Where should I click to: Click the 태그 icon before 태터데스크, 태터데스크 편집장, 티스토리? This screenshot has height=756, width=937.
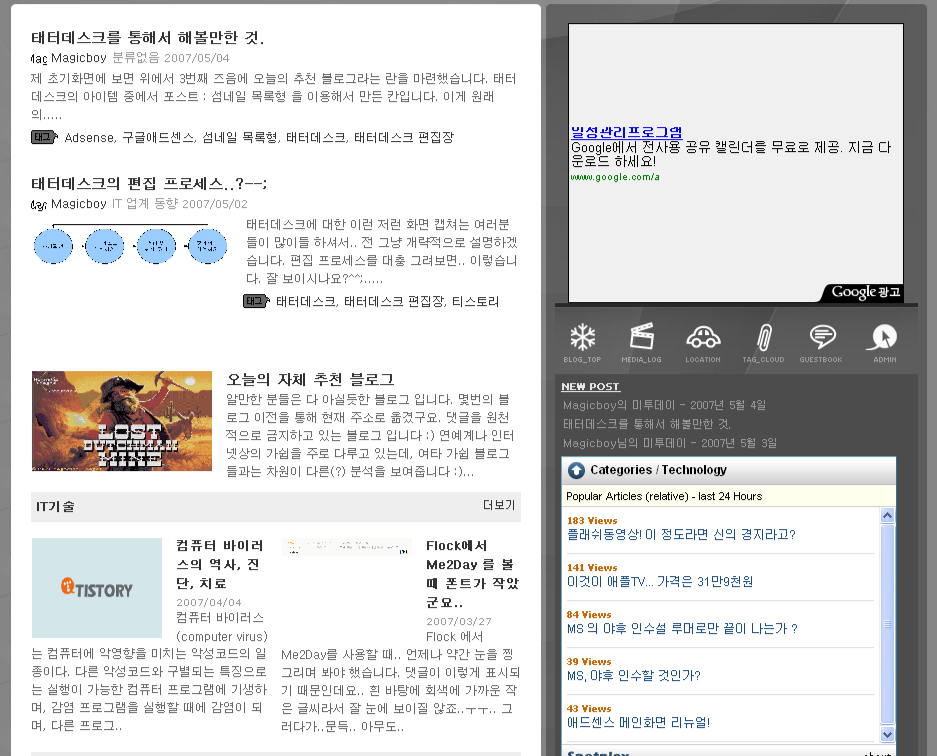pyautogui.click(x=256, y=301)
